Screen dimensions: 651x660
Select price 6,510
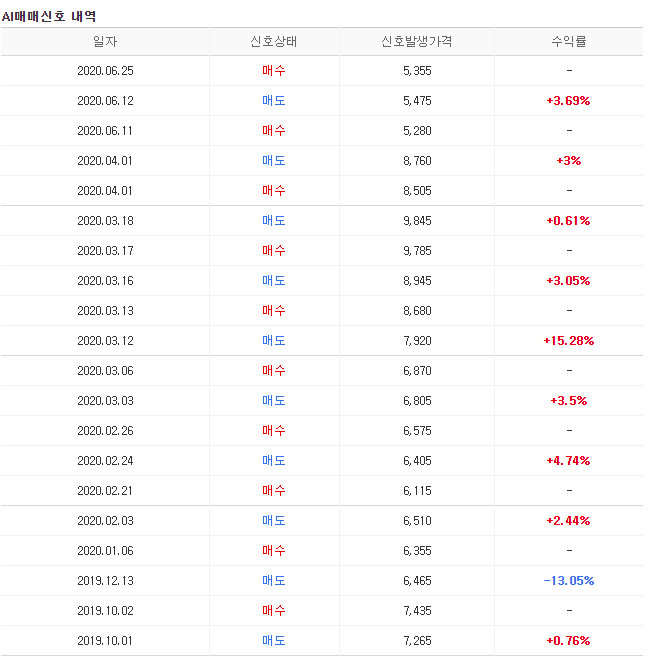(417, 521)
